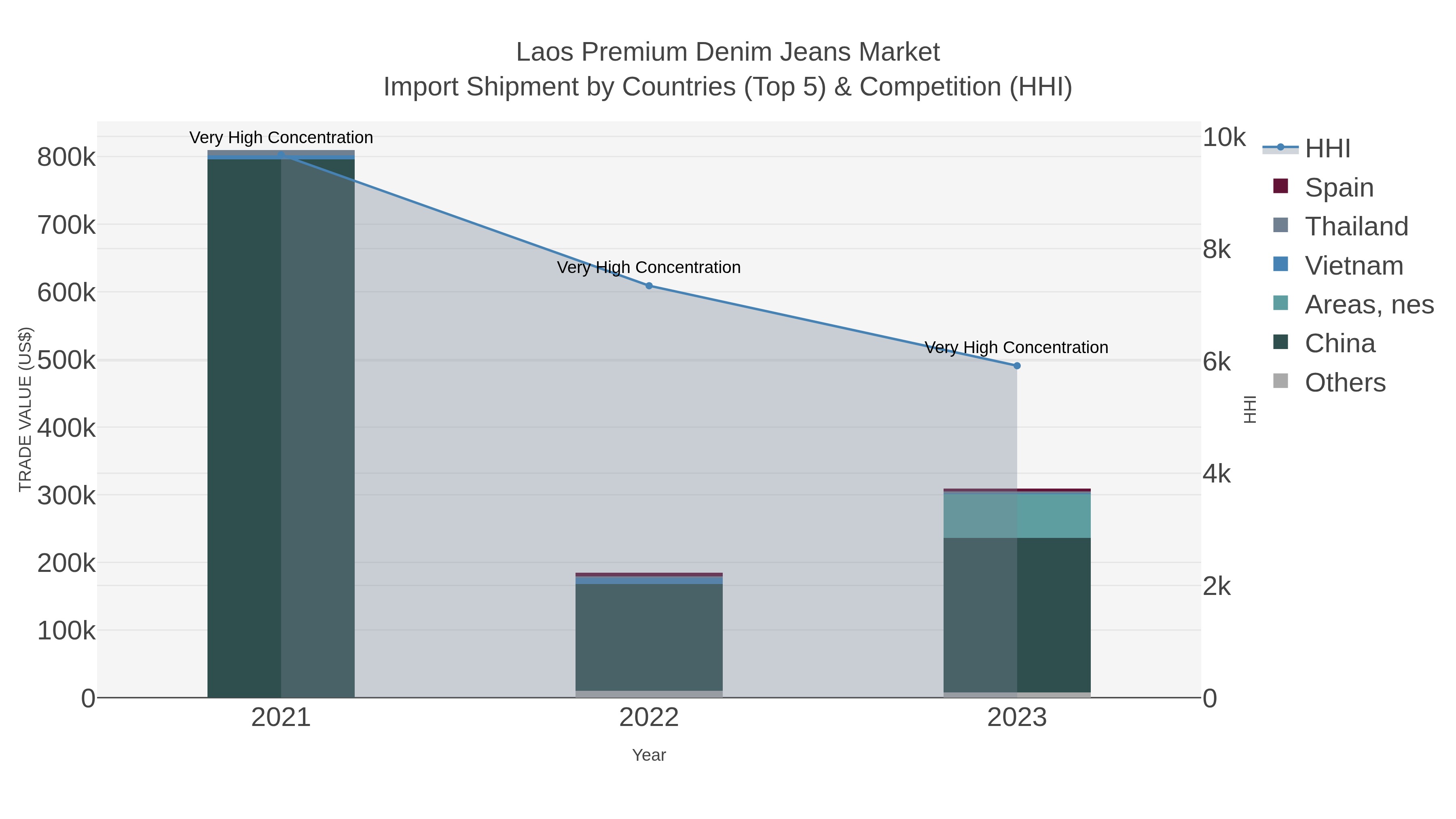Click the 'Very High Concentration' label above 2021

coord(281,138)
